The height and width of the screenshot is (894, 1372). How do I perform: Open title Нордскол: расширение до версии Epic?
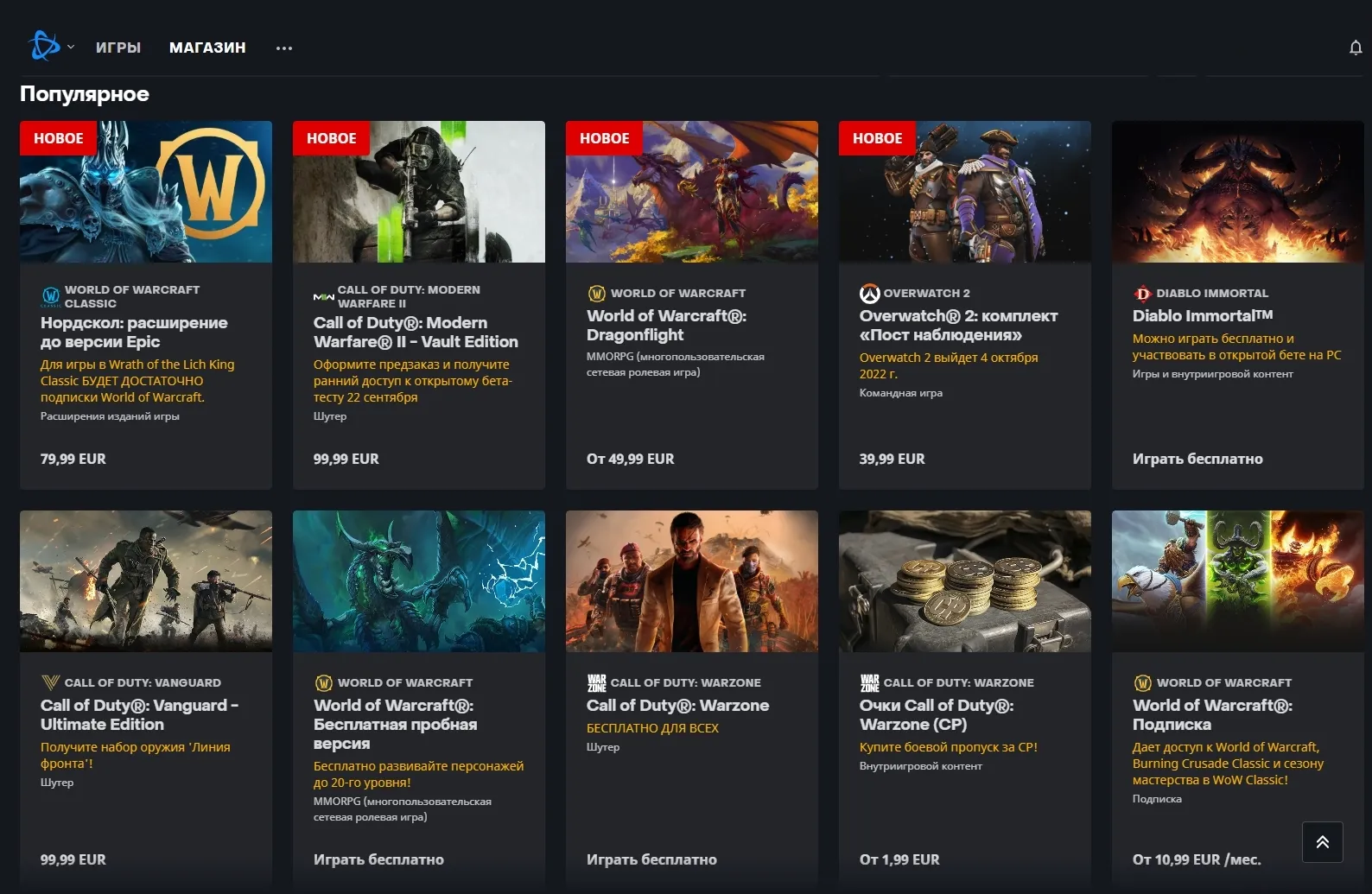point(134,333)
